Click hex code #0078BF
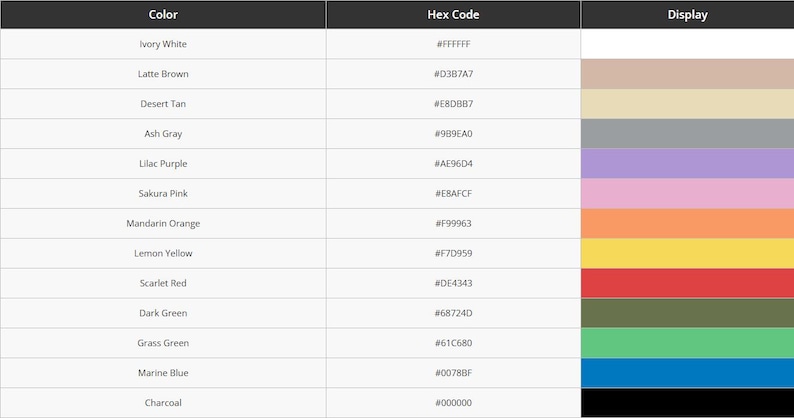Viewport: 794px width, 418px height. [453, 373]
